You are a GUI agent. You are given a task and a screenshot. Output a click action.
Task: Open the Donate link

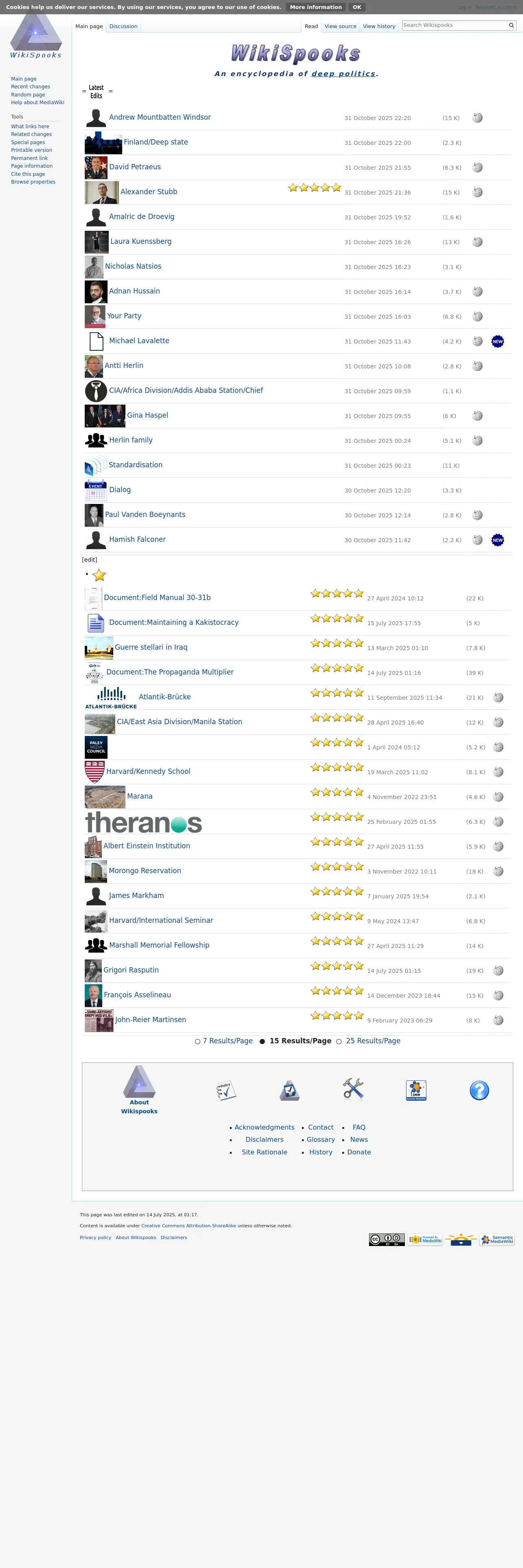359,1152
